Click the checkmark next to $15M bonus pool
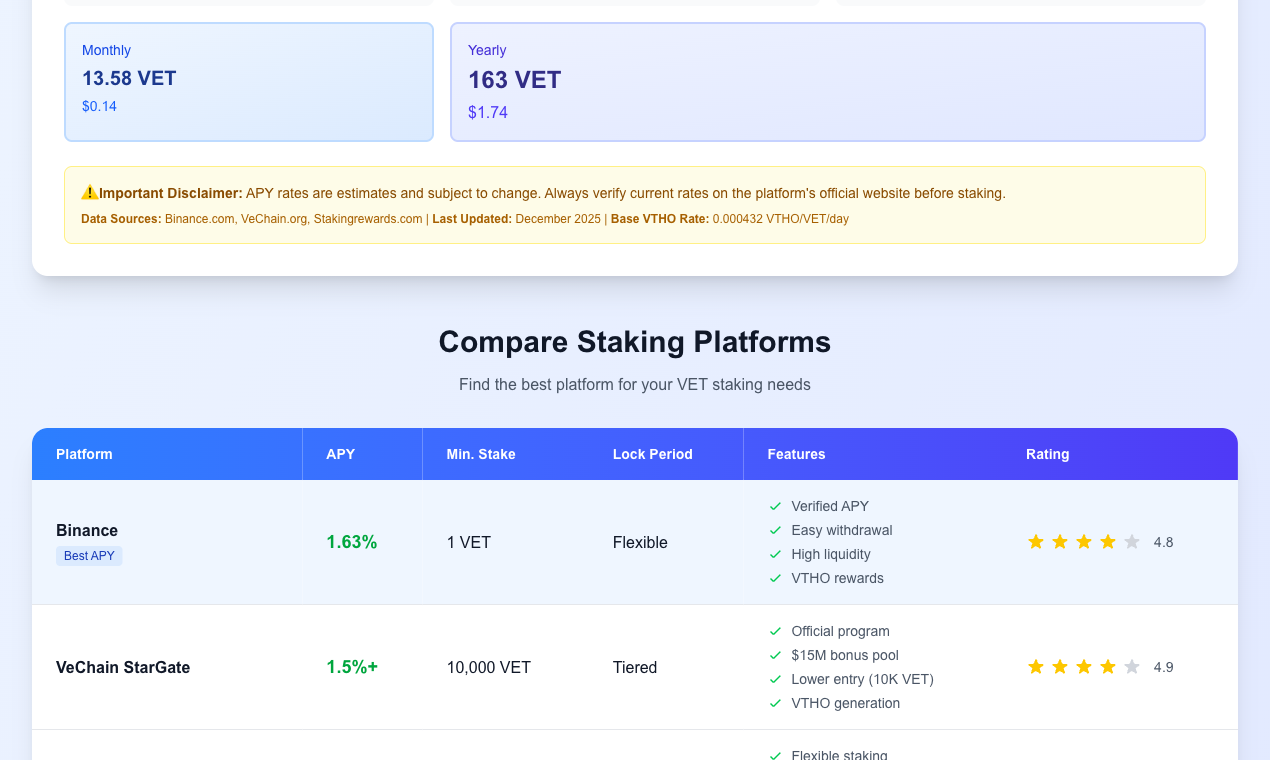 [775, 655]
